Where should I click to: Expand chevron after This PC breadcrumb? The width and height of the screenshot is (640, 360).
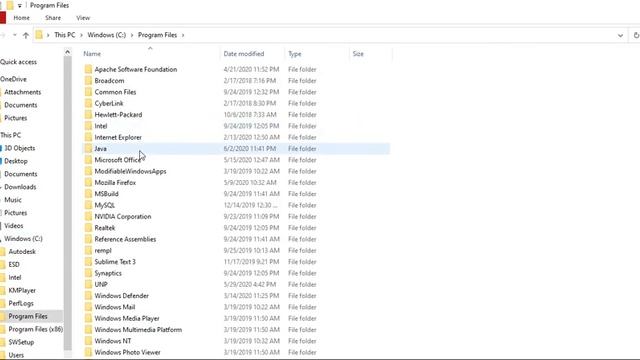[x=81, y=35]
